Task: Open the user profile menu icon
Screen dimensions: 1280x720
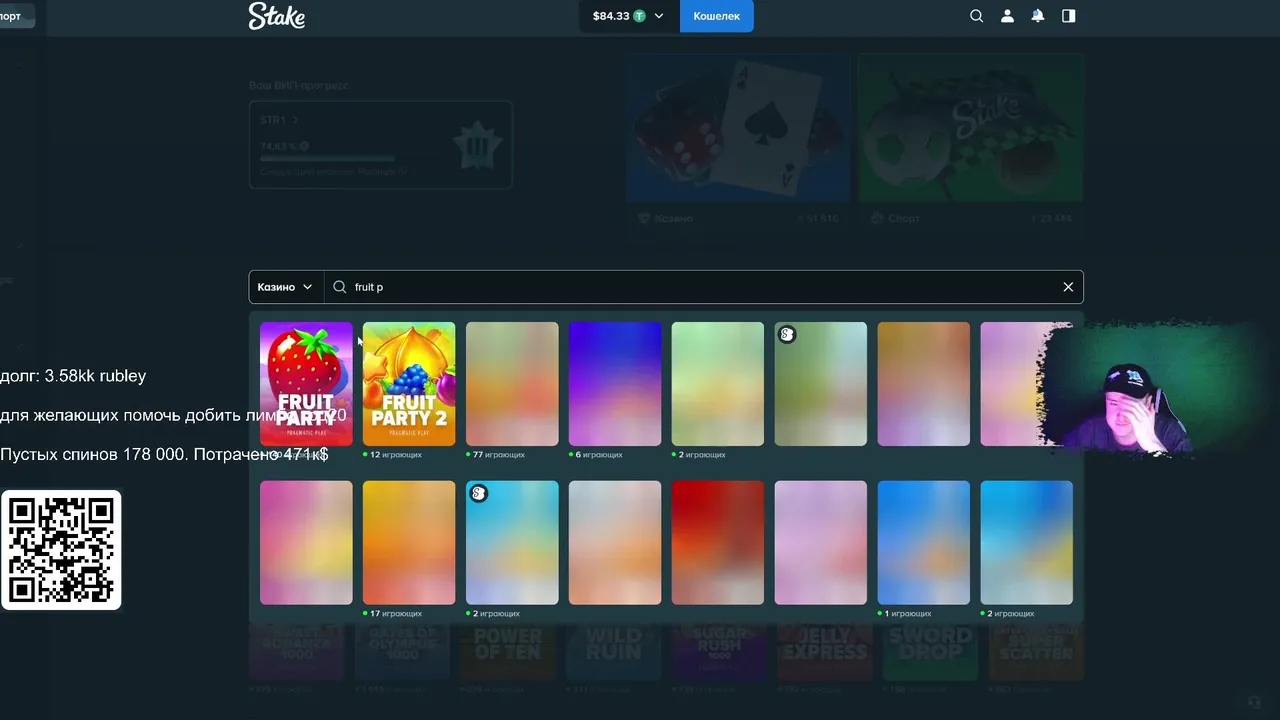Action: [1007, 16]
